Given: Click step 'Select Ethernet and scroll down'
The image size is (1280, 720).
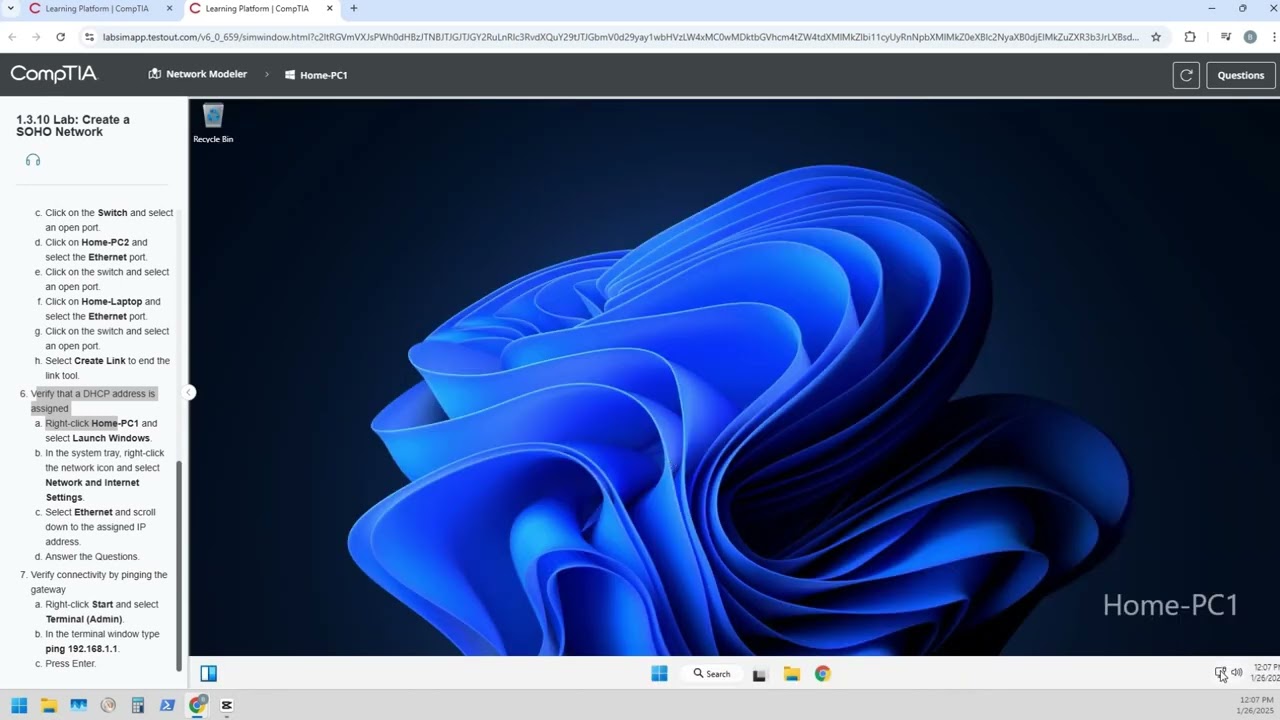Looking at the screenshot, I should (x=100, y=527).
